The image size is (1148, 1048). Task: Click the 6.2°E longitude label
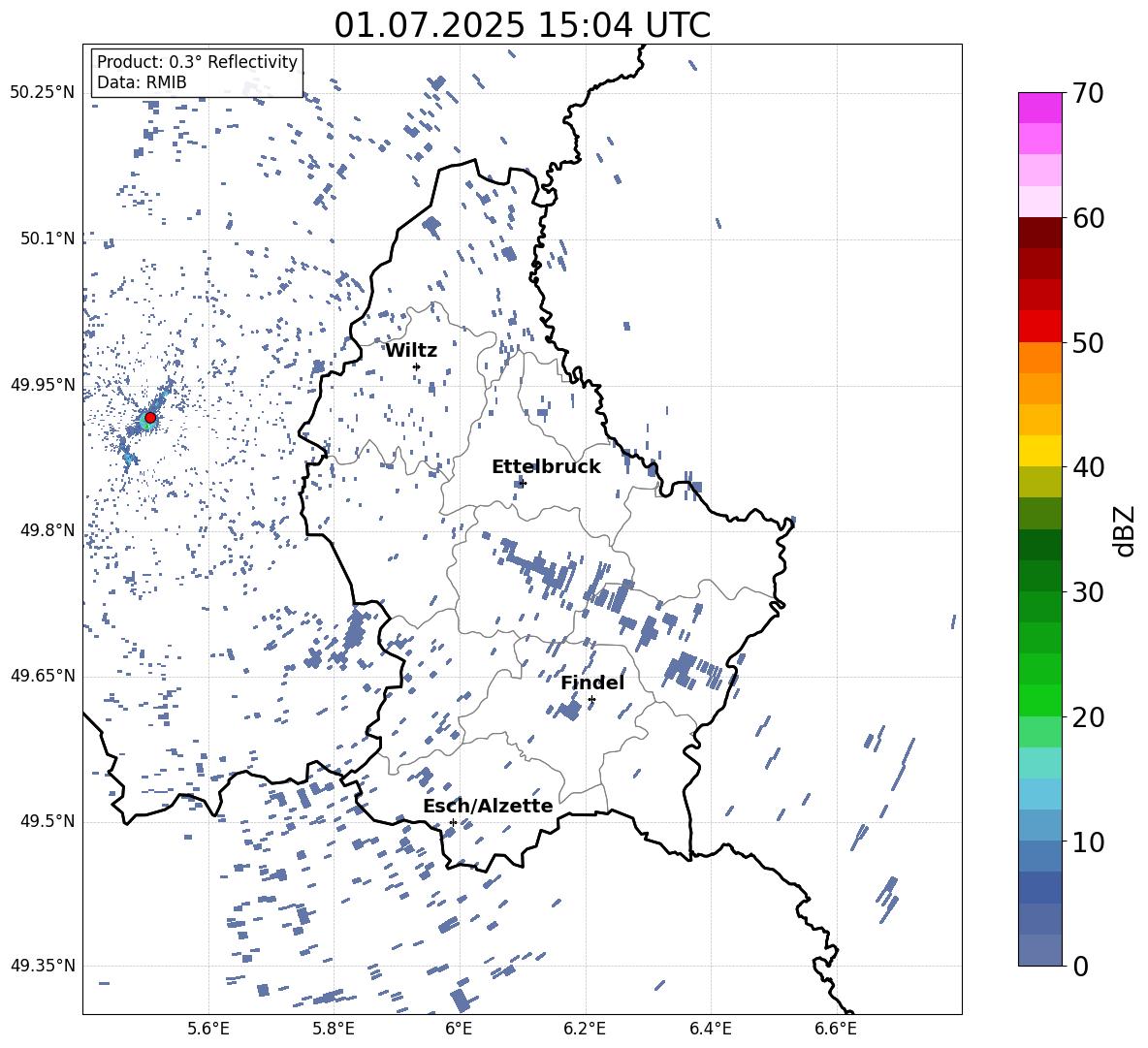tap(585, 1029)
